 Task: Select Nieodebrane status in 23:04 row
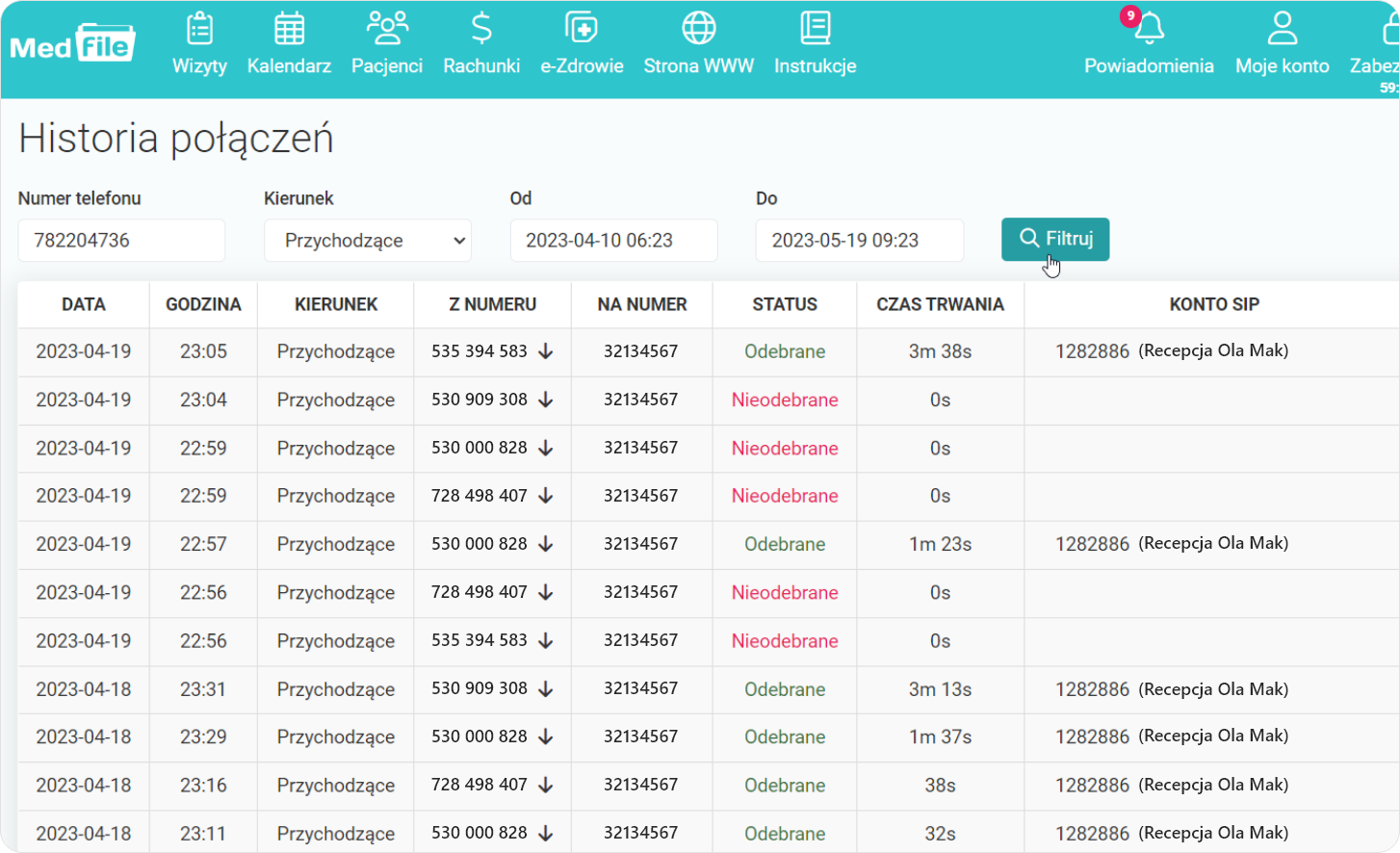click(x=785, y=400)
